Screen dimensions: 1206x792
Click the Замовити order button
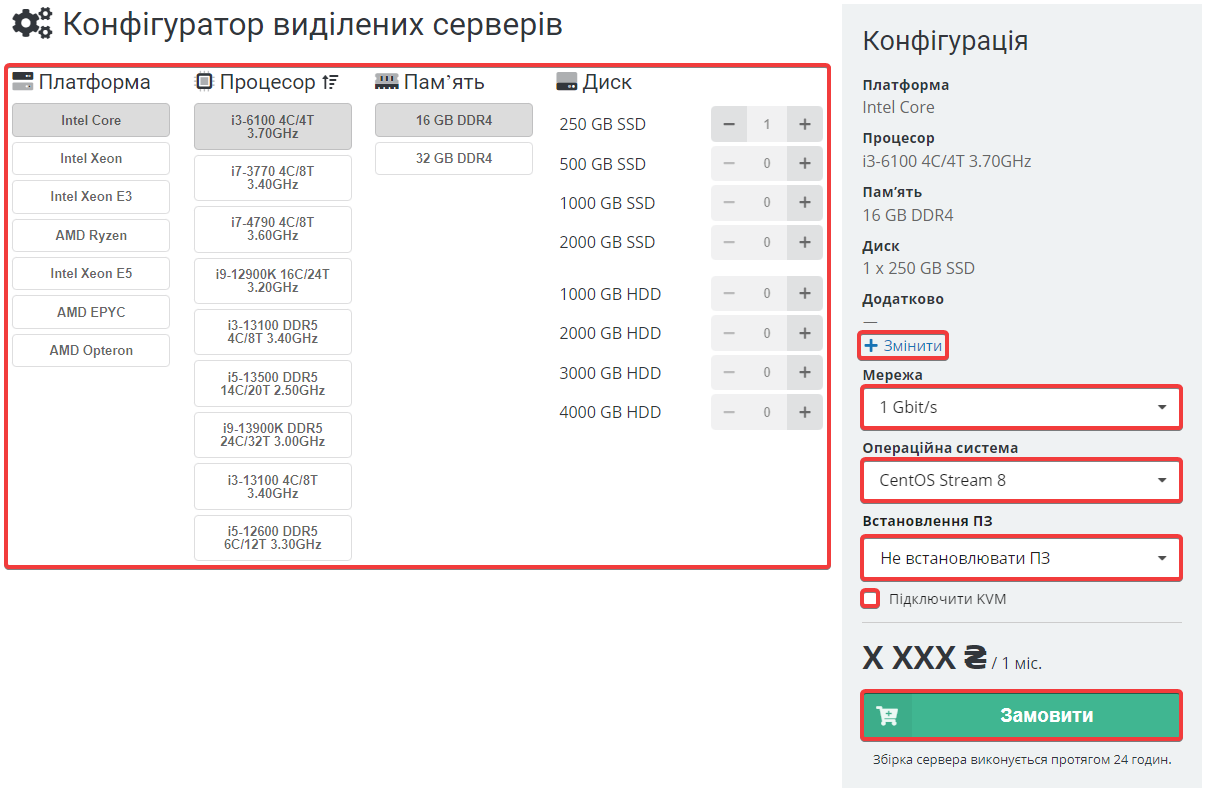tap(1046, 716)
